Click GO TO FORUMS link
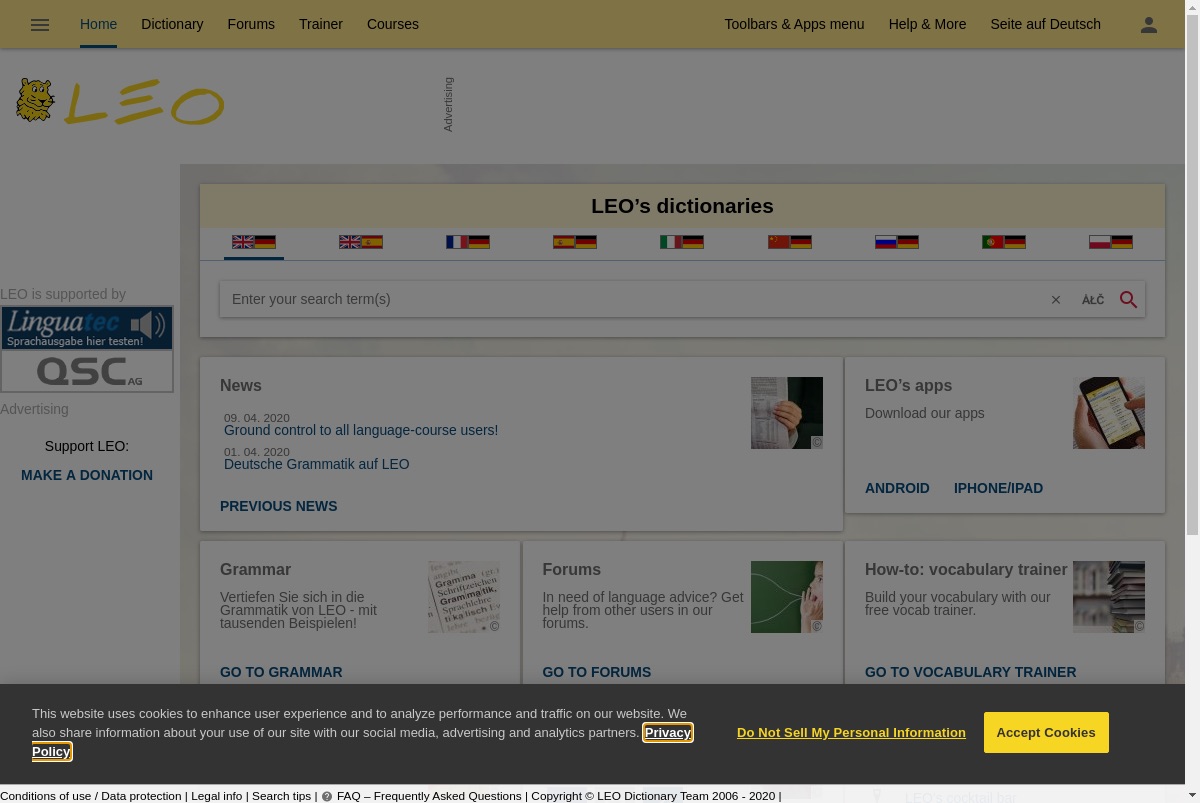The height and width of the screenshot is (803, 1200). tap(596, 672)
